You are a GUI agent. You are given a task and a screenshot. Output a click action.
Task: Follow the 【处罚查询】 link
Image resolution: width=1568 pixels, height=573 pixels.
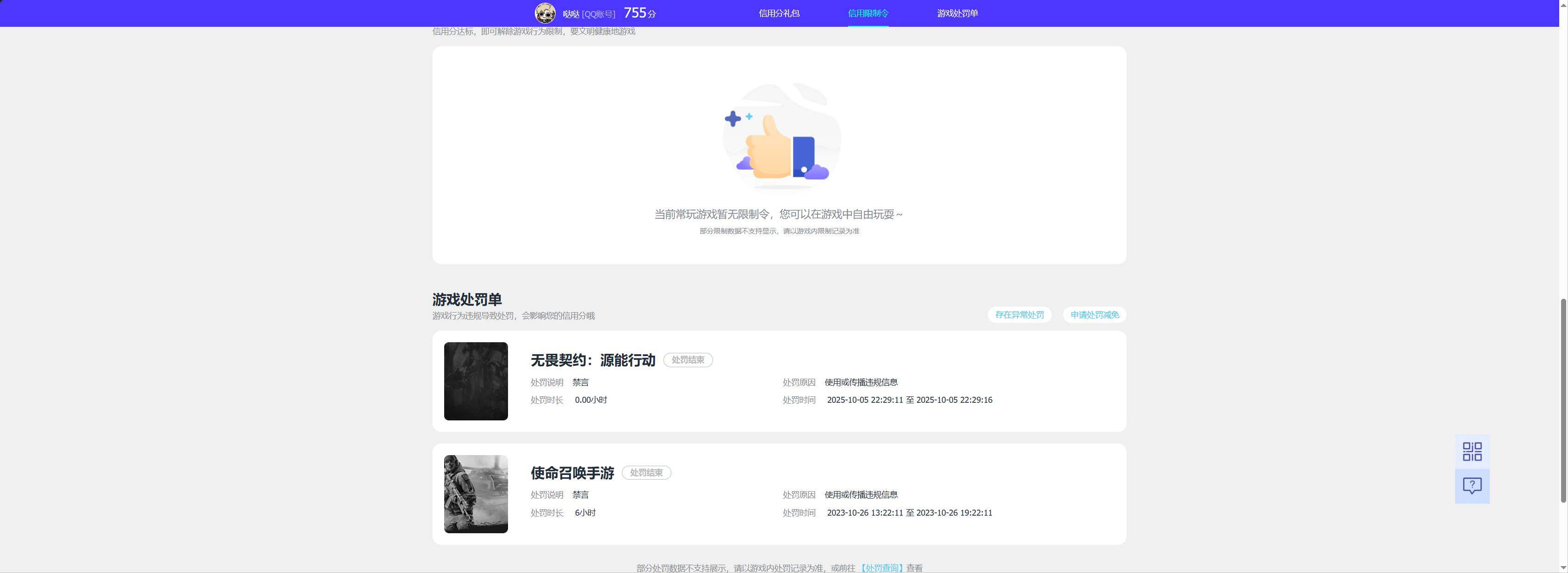click(881, 567)
